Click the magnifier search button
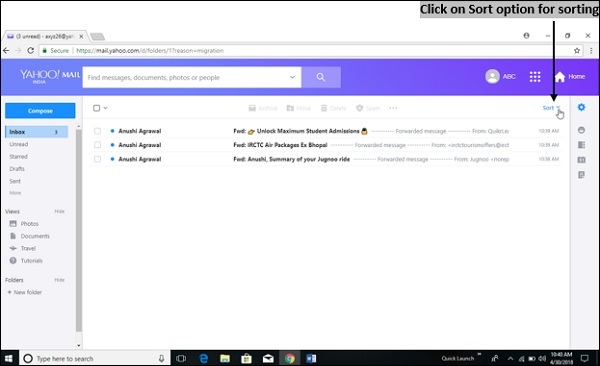The width and height of the screenshot is (600, 366). 321,77
